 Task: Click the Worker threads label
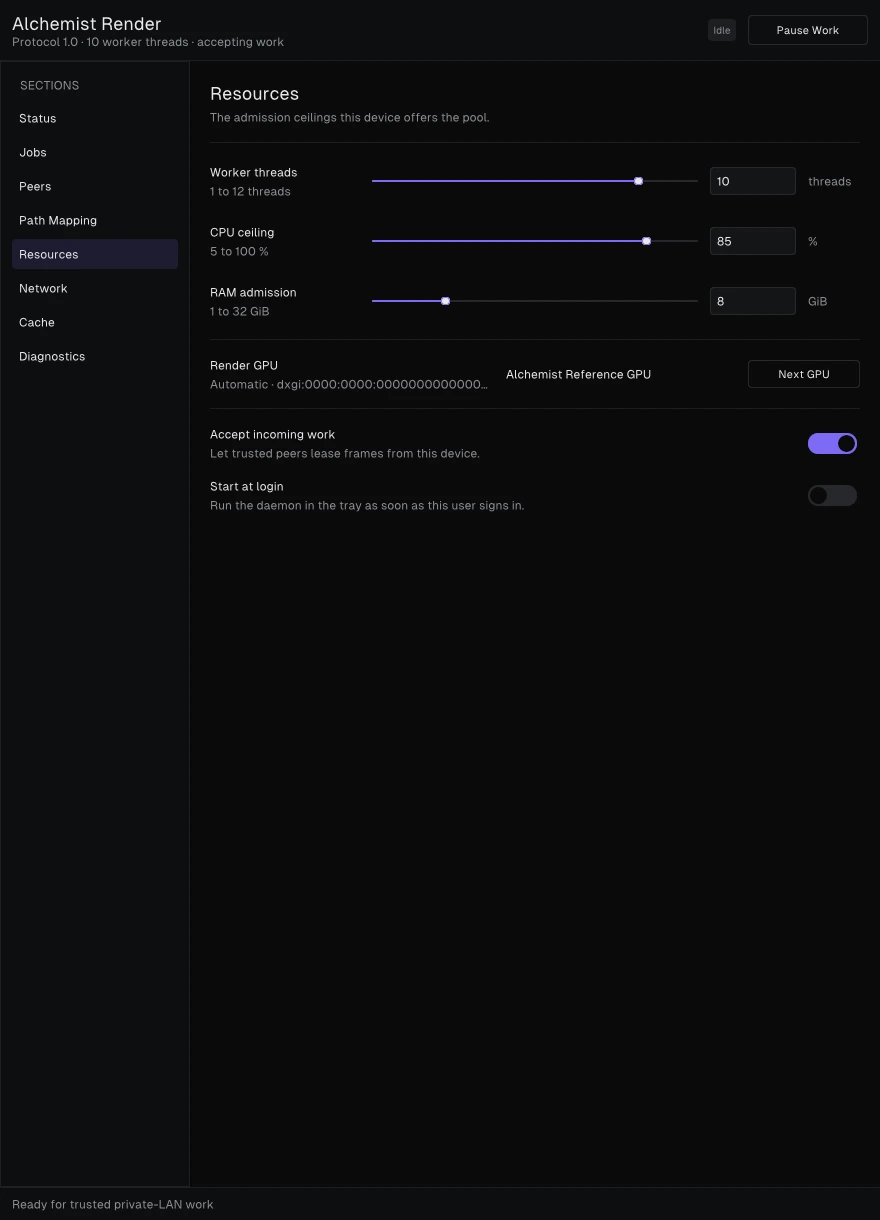click(x=254, y=172)
